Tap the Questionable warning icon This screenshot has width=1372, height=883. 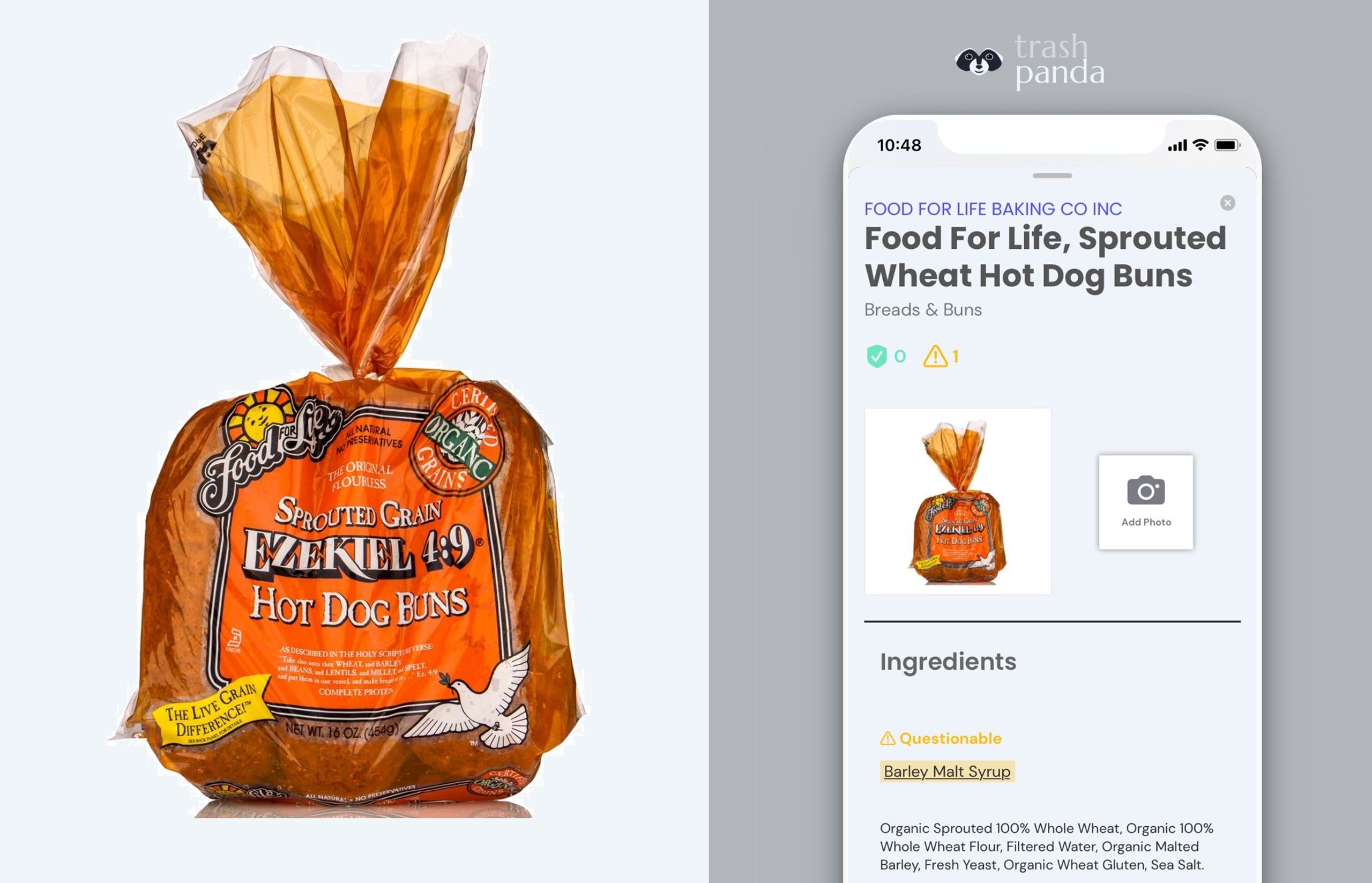coord(887,738)
